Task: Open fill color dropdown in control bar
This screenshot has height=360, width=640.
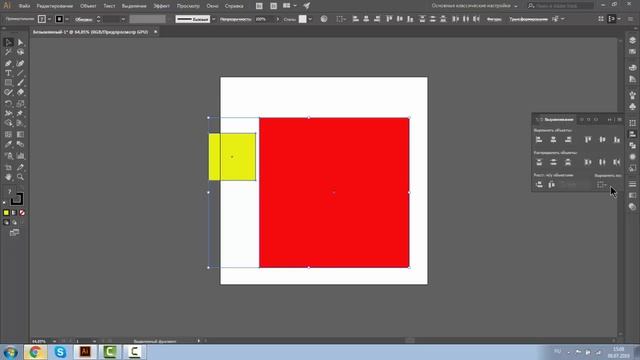Action: (x=49, y=19)
